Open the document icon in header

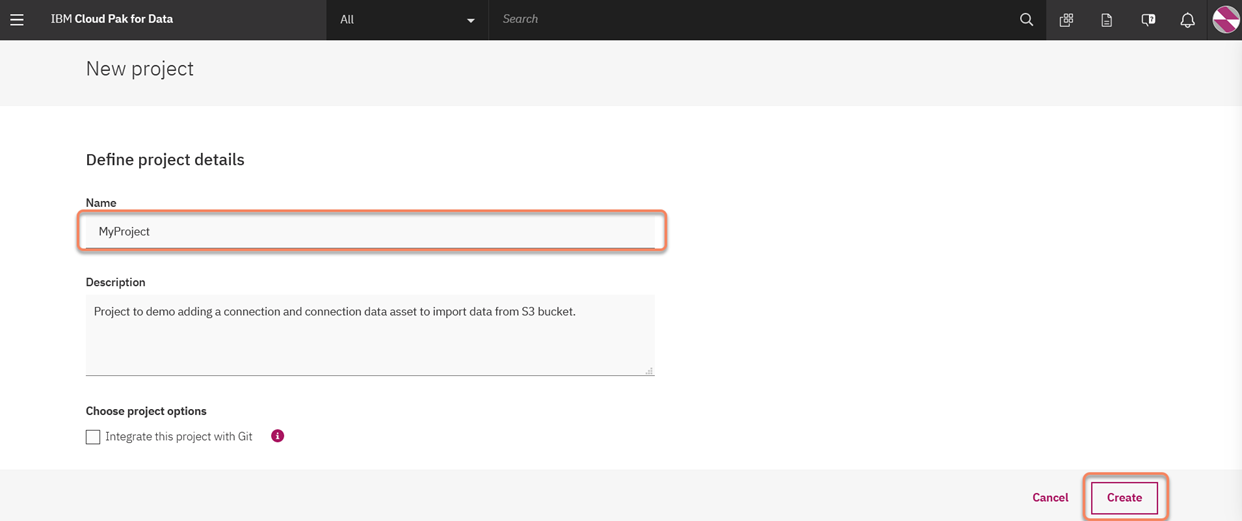1106,19
